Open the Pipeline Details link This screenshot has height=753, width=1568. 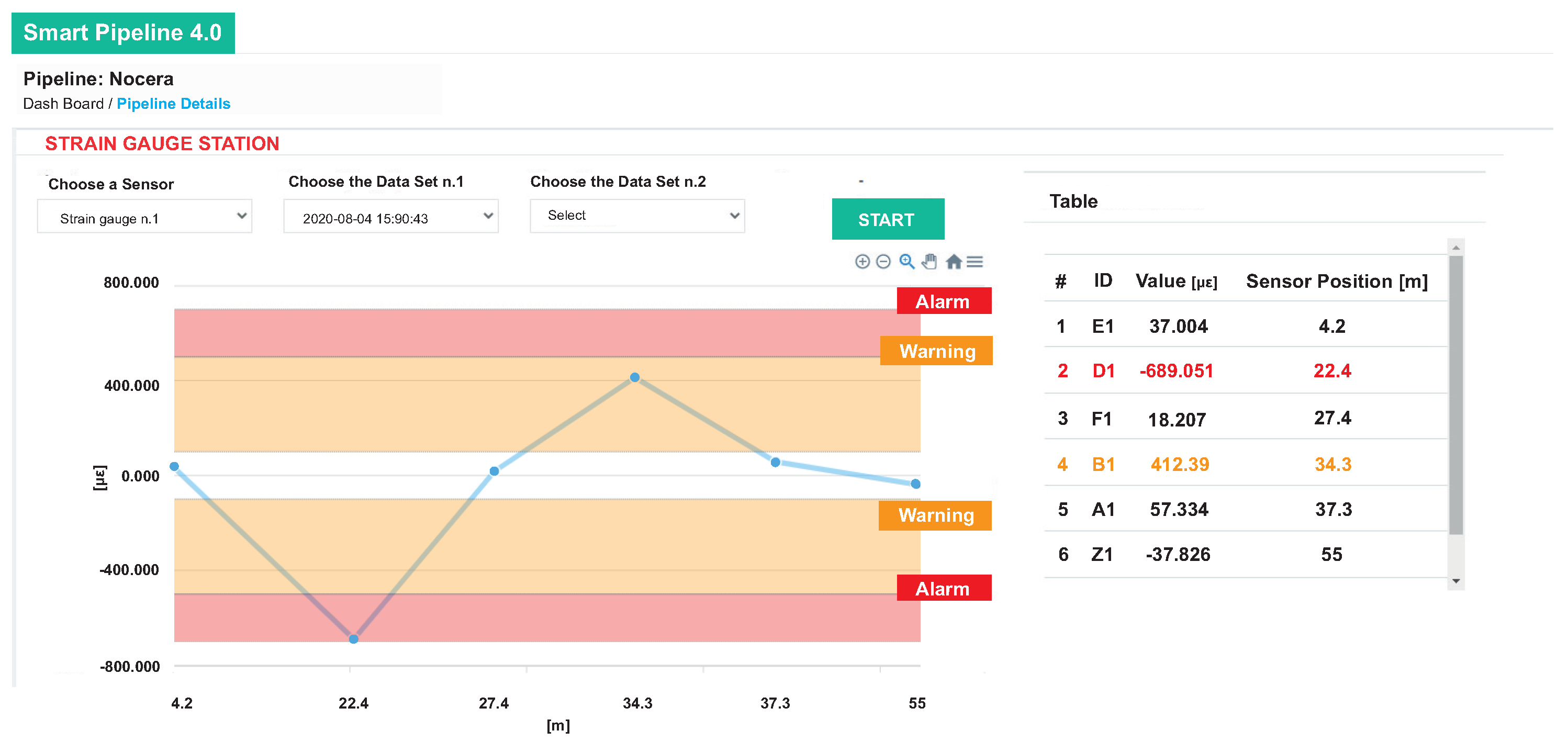pos(173,104)
